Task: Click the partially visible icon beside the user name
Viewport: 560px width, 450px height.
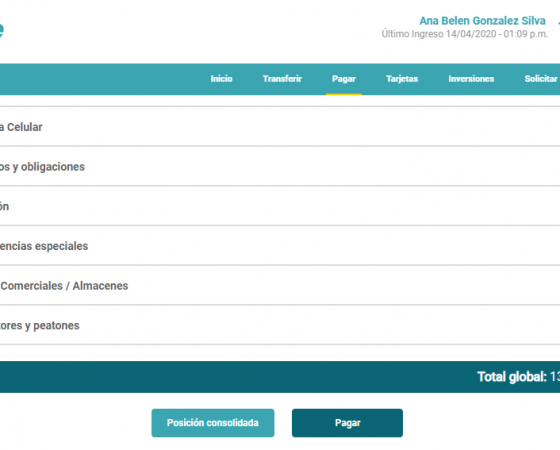Action: pyautogui.click(x=559, y=21)
